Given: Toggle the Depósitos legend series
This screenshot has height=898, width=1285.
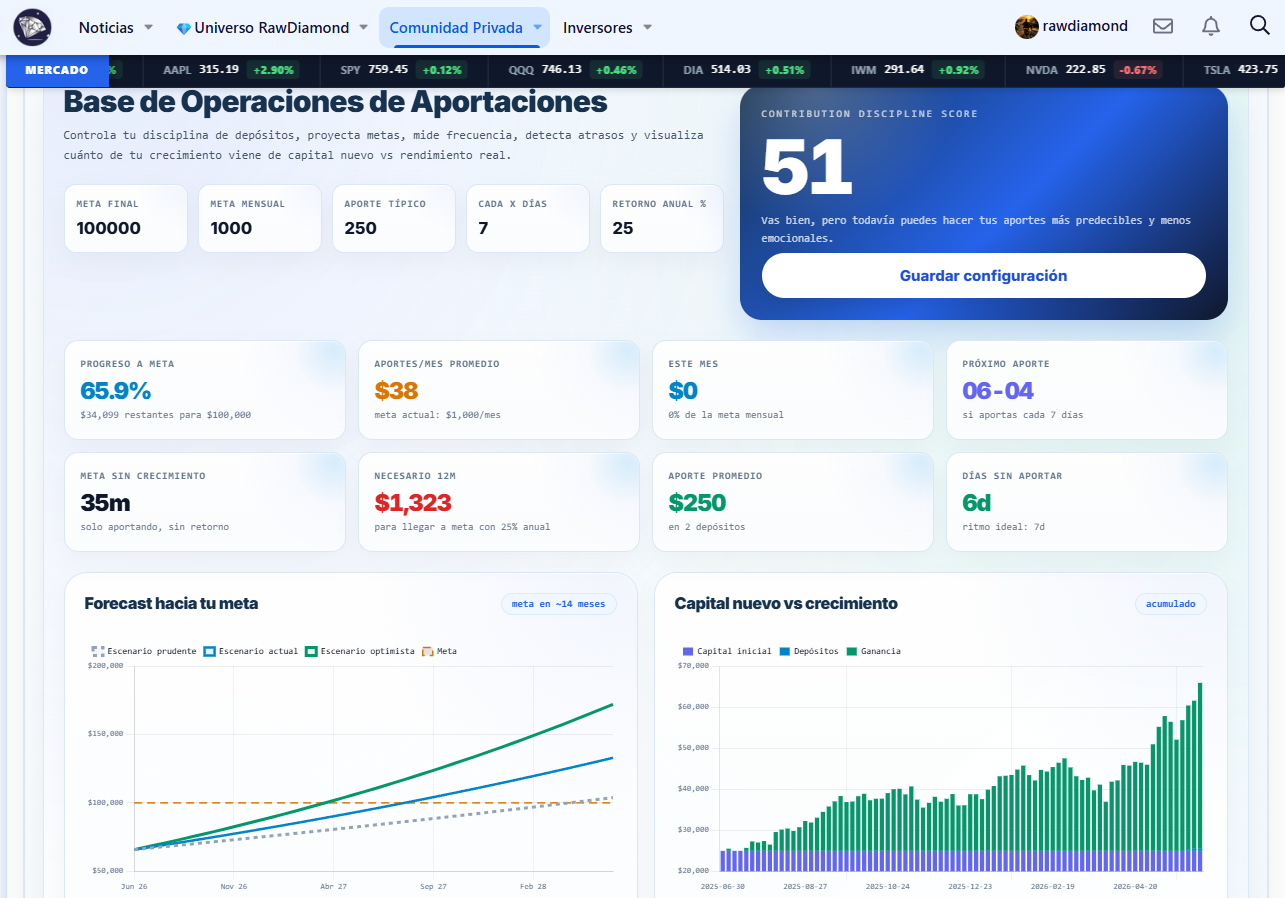Looking at the screenshot, I should 809,651.
